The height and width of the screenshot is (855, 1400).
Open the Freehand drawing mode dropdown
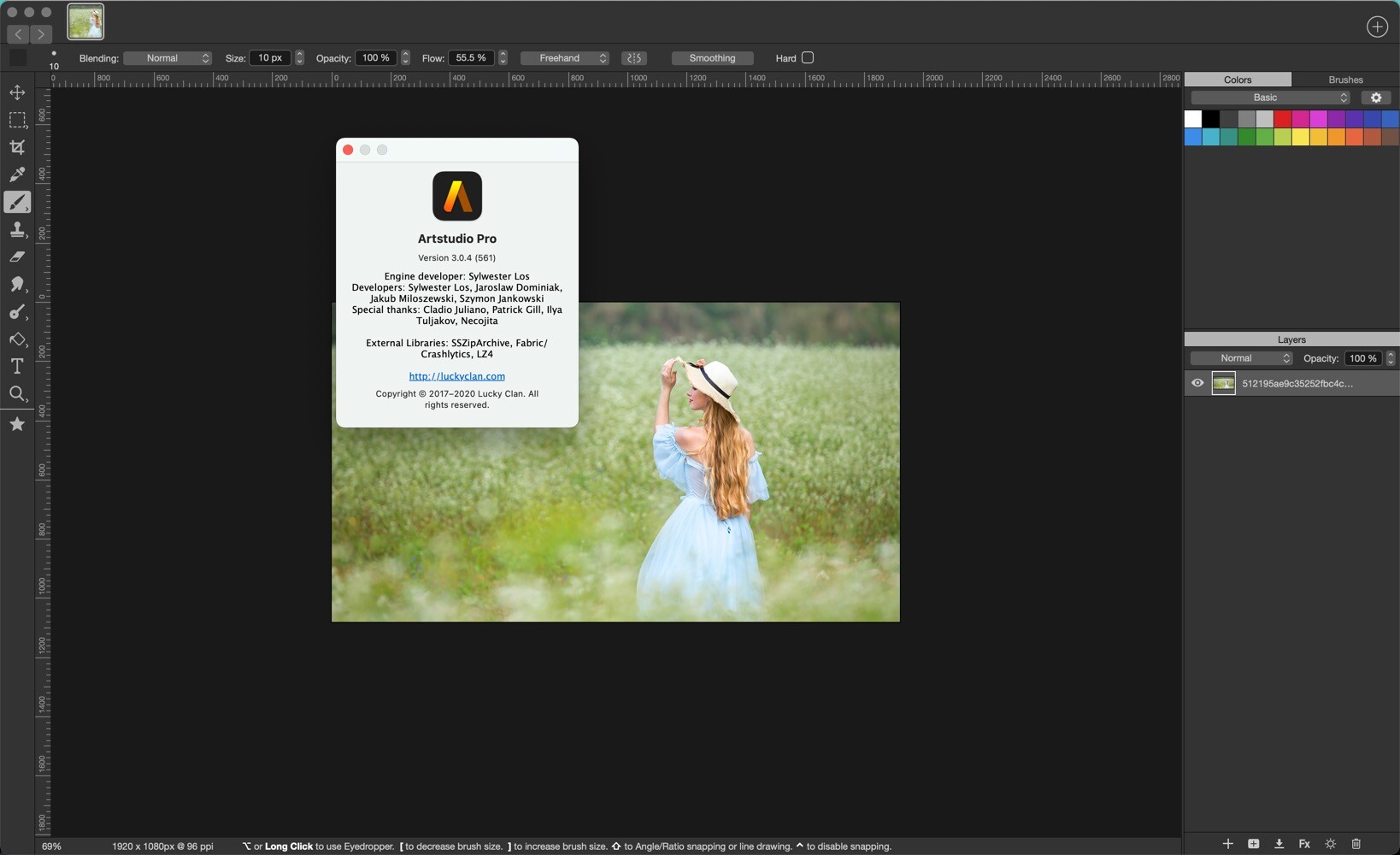click(x=564, y=58)
